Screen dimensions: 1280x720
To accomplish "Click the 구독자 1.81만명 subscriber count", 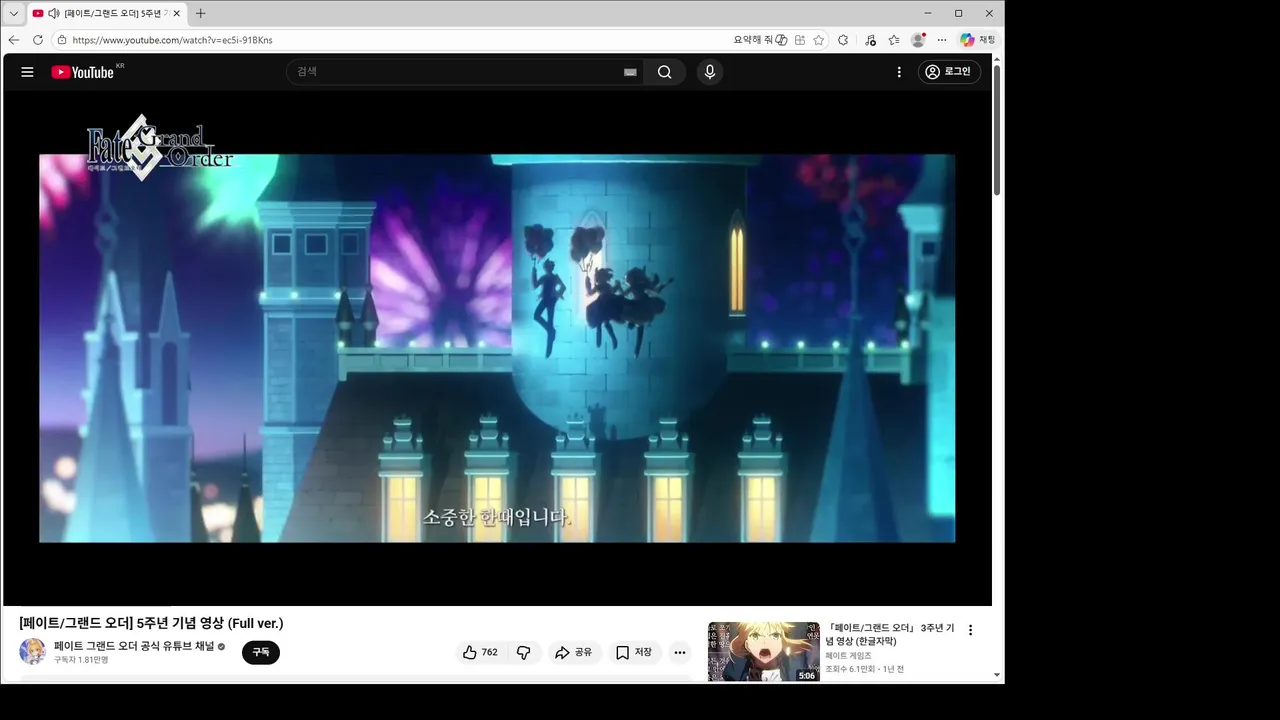I will click(x=81, y=660).
